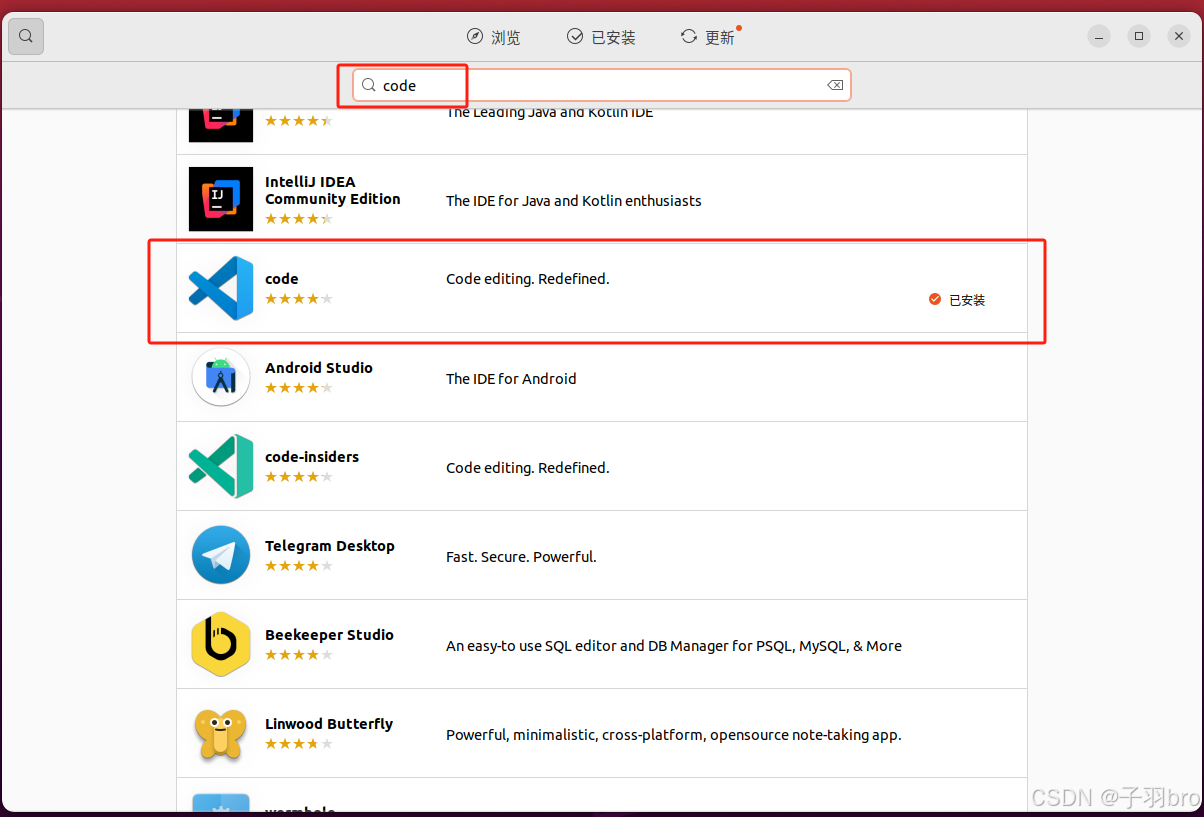Click the star rating under Beekeeper Studio
1204x817 pixels.
coord(299,655)
